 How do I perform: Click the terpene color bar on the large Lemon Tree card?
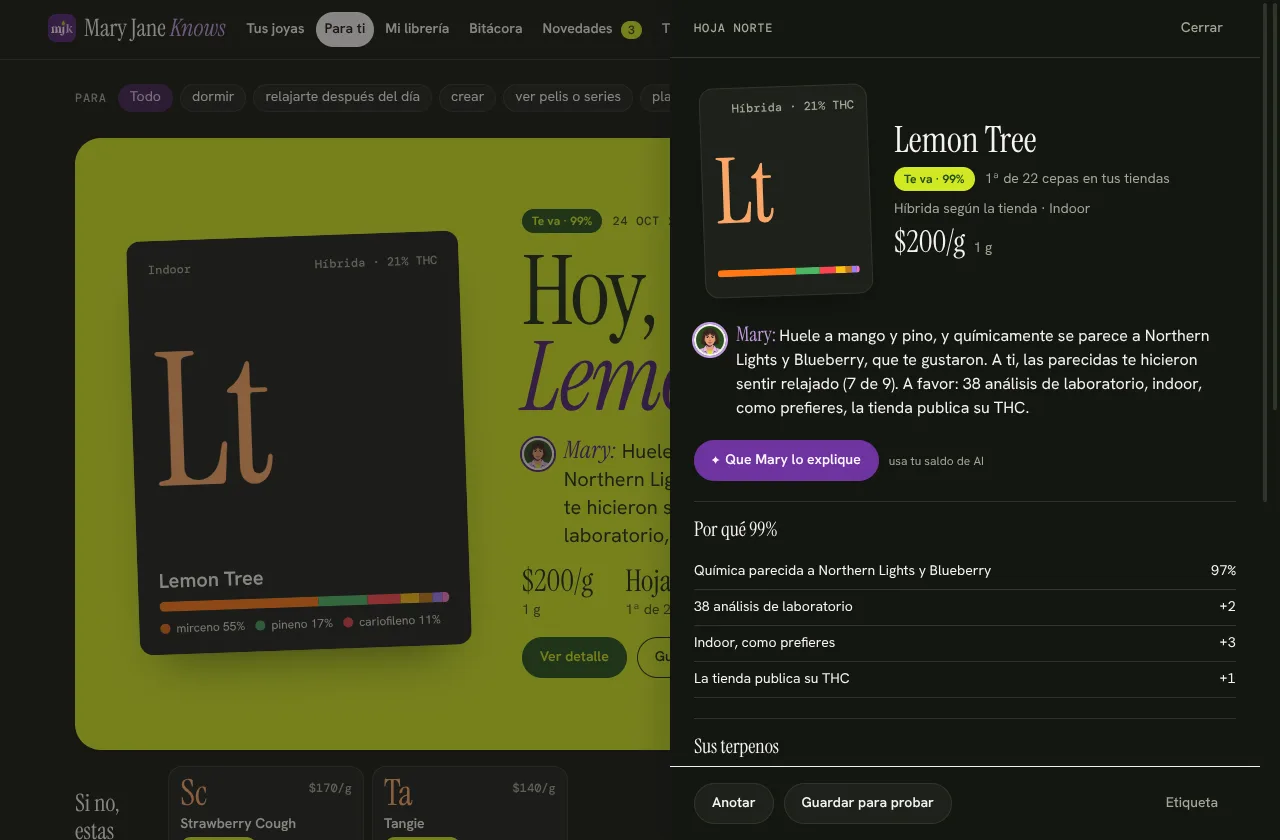304,601
